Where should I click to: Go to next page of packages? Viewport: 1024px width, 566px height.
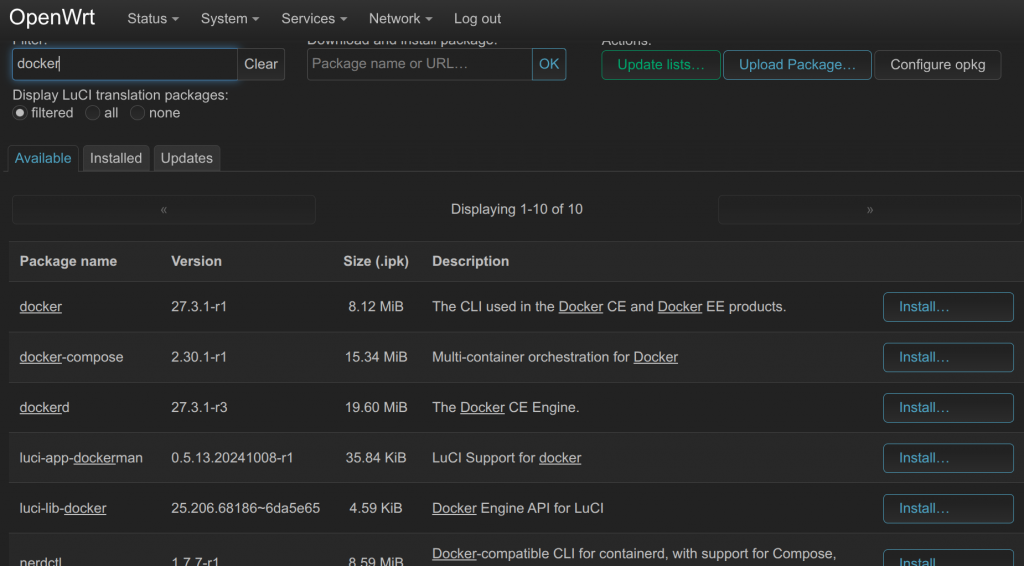coord(870,210)
